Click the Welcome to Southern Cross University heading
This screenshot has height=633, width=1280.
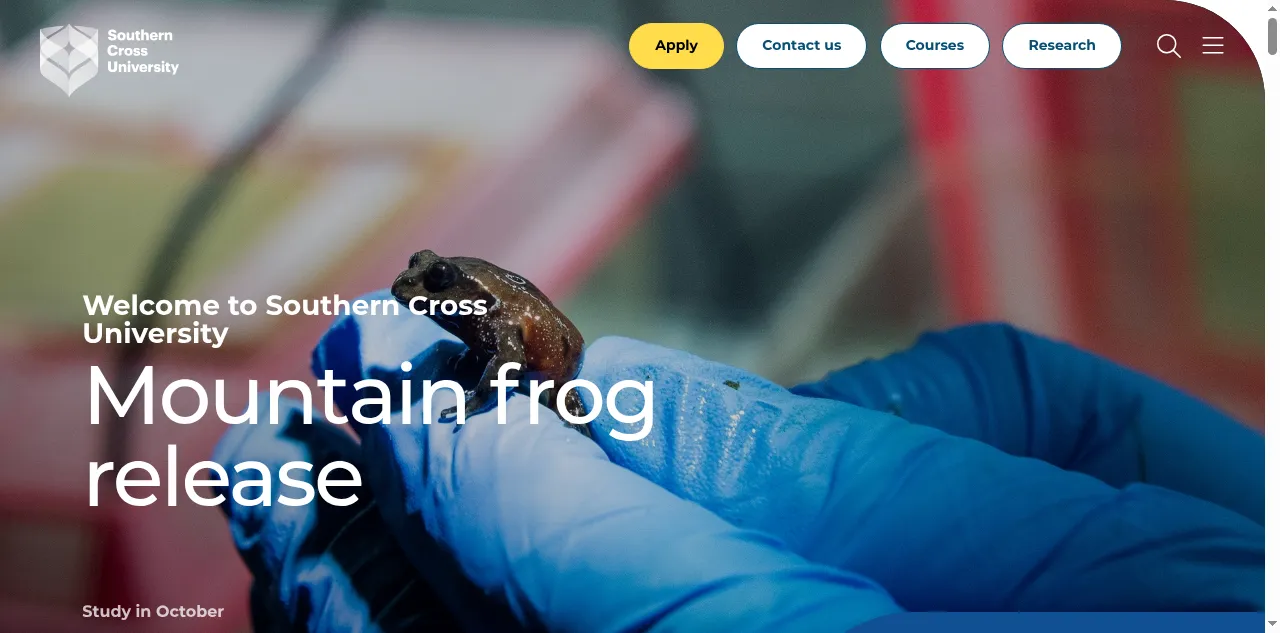[x=285, y=319]
